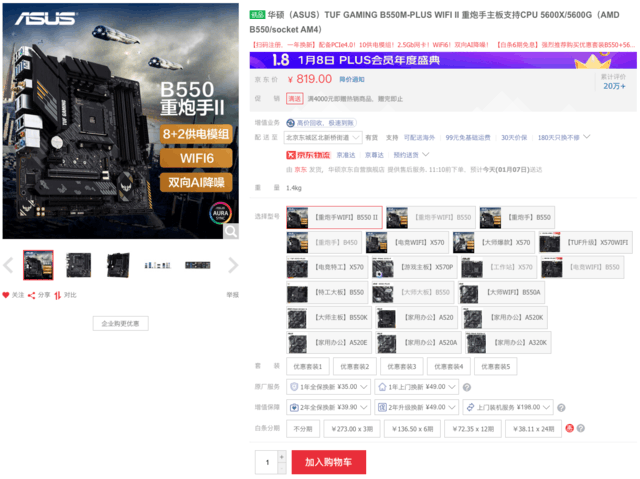Viewport: 640px width, 479px height.
Task: Click the PLUS会员年度盛典 purple banner
Action: [443, 60]
